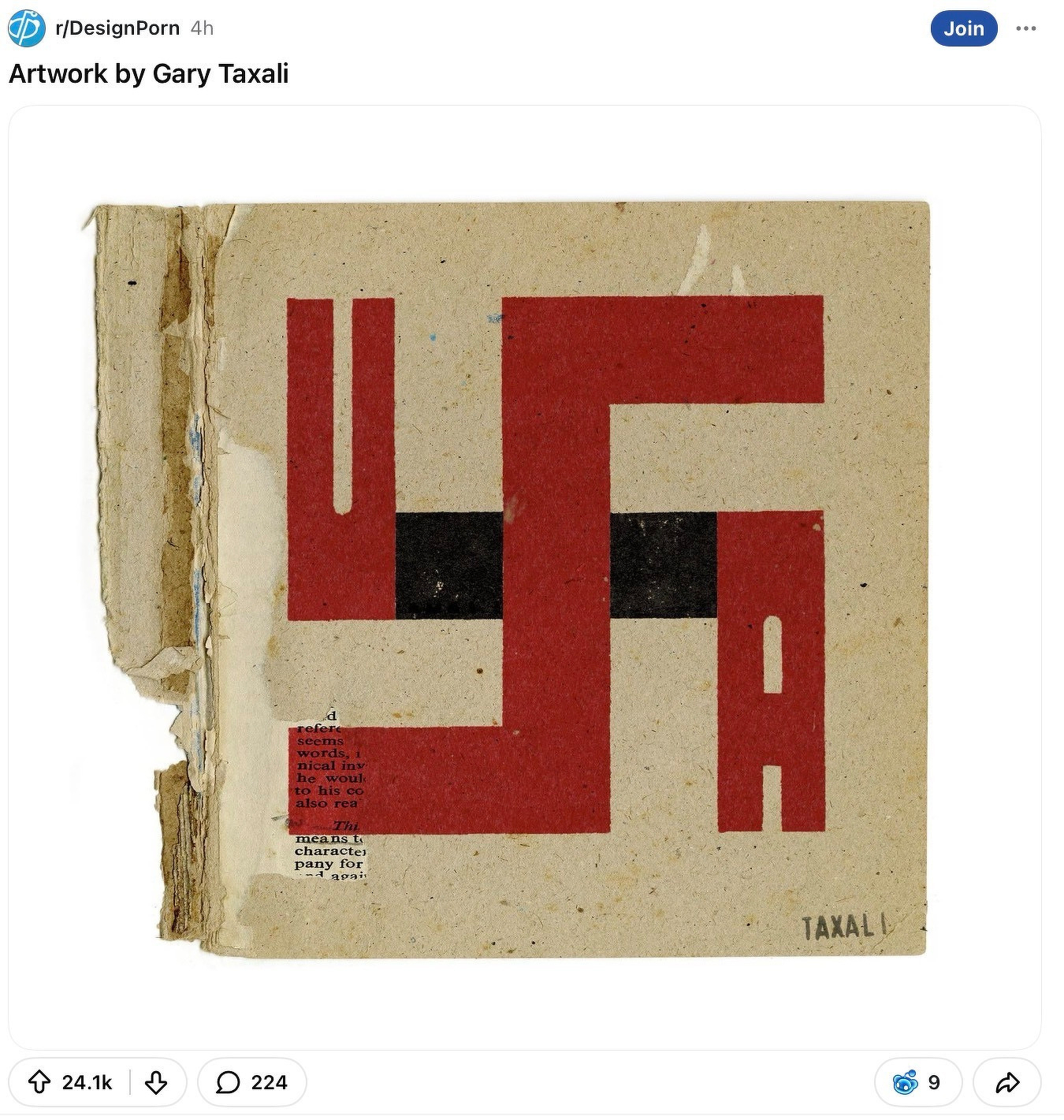Click the 4h post timestamp
Viewport: 1064px width, 1120px height.
202,28
